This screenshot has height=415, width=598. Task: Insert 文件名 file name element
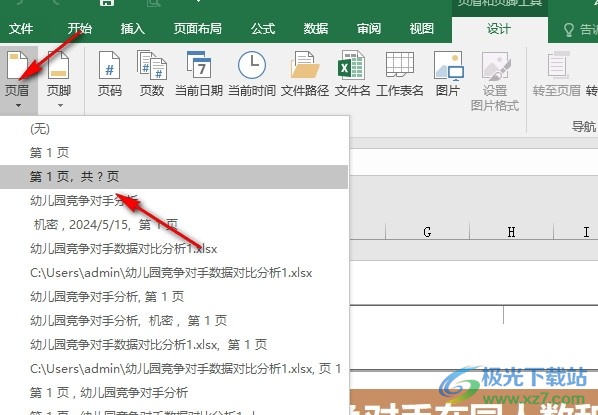(x=352, y=74)
